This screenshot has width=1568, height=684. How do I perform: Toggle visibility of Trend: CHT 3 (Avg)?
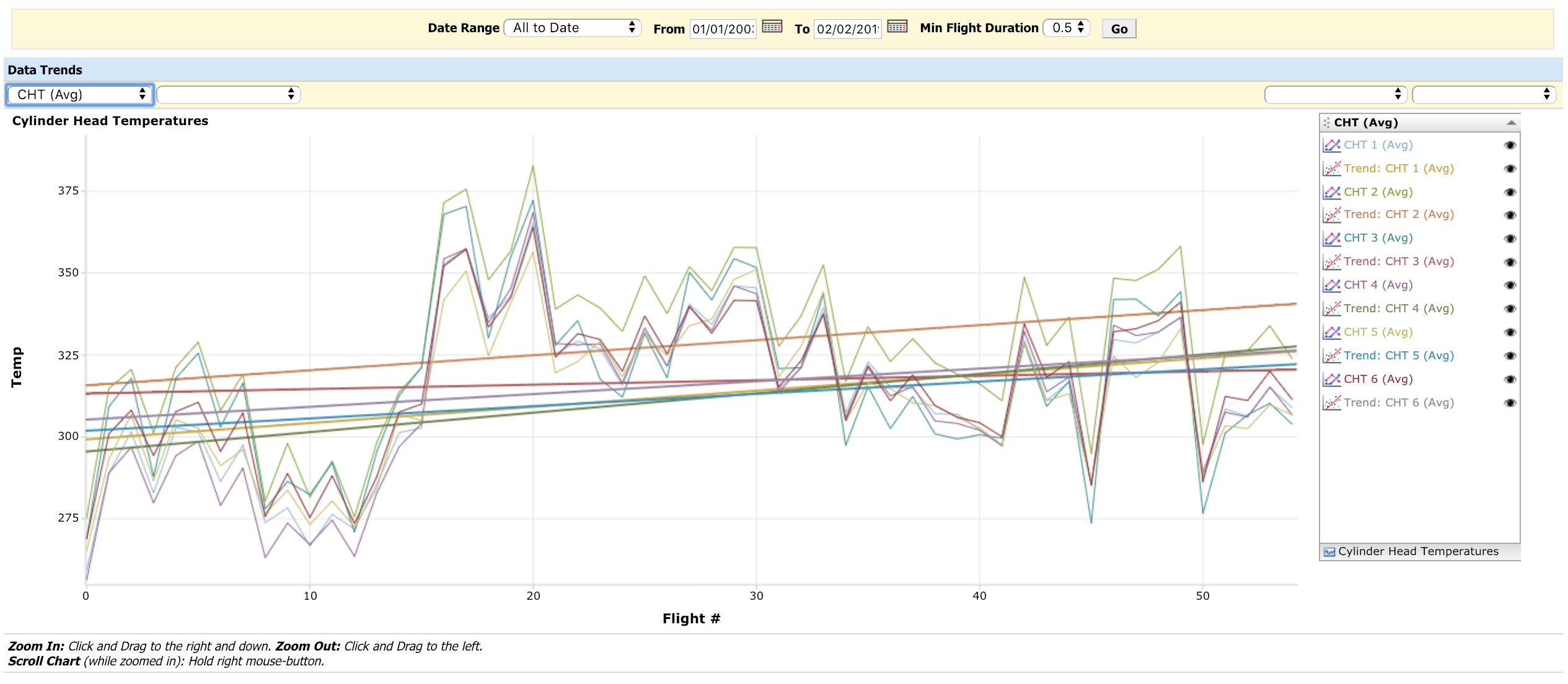(1510, 262)
